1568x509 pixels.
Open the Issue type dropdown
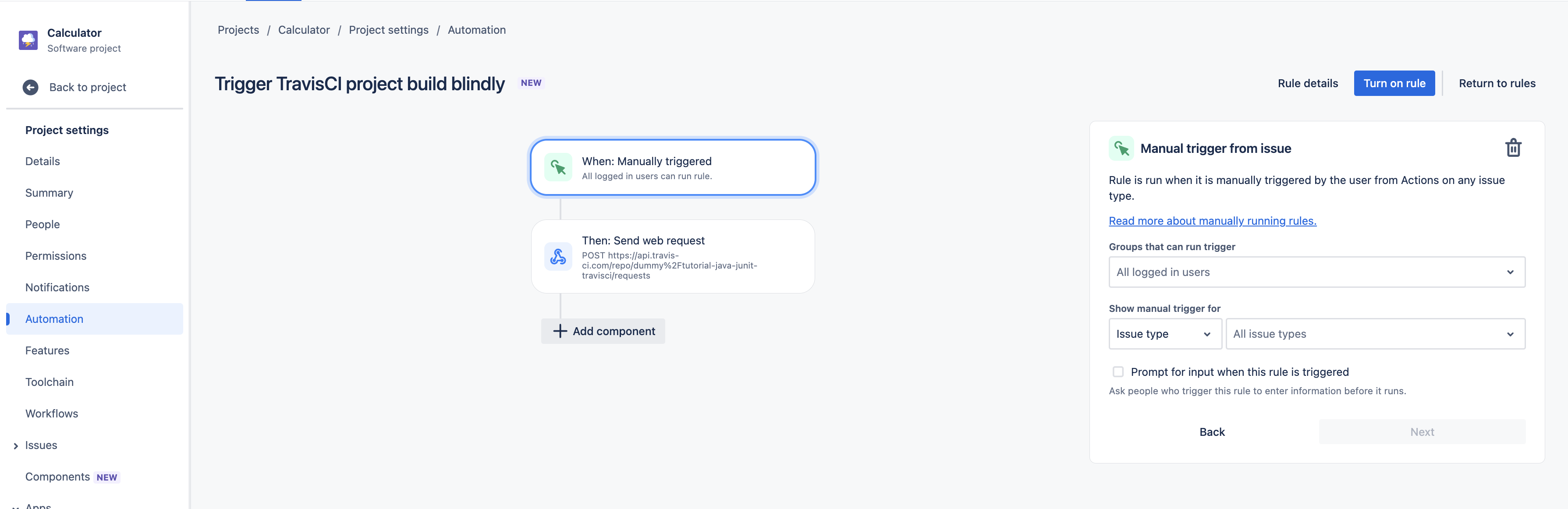[x=1165, y=334]
